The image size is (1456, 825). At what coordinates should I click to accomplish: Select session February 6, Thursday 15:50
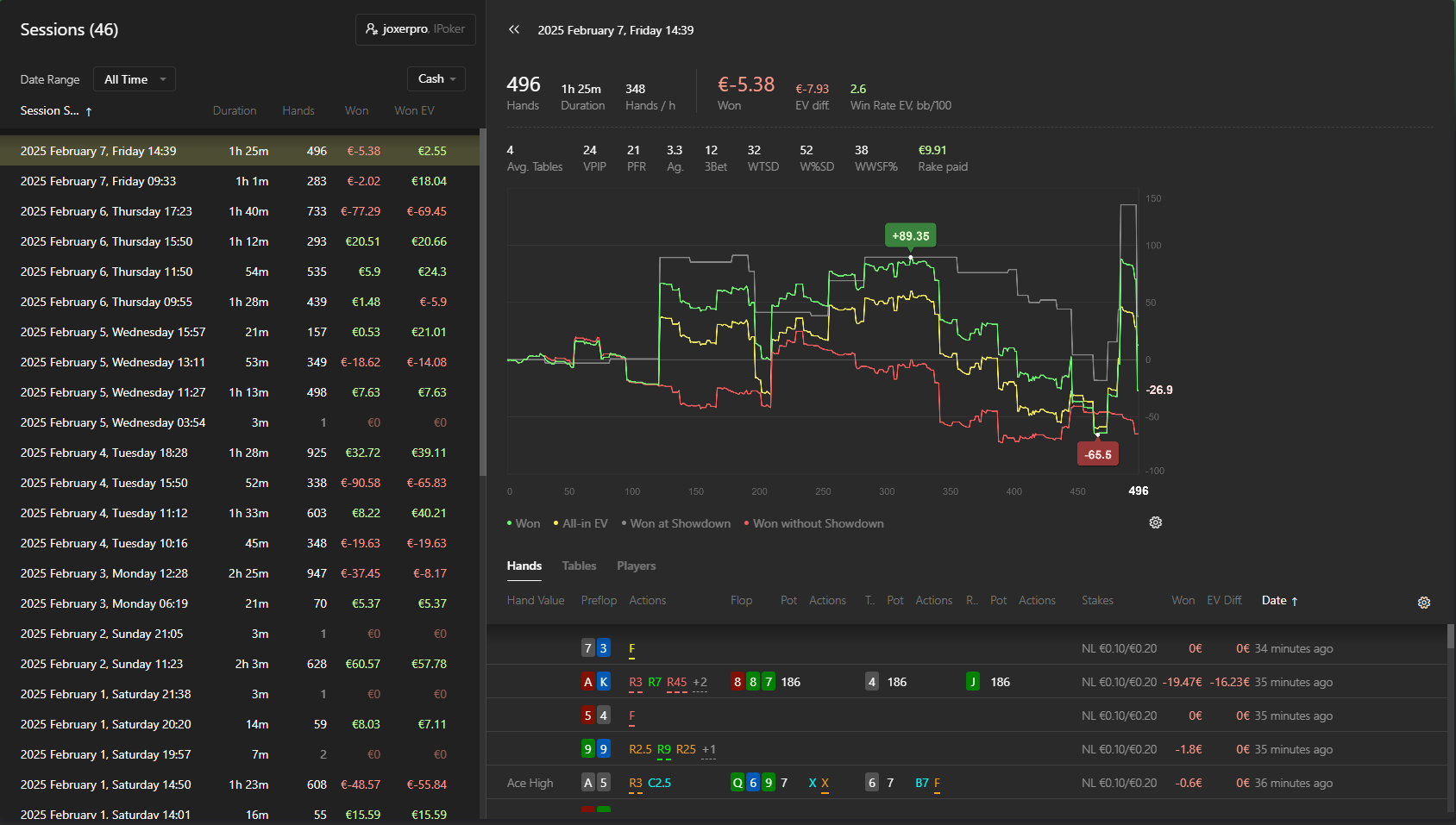click(239, 241)
